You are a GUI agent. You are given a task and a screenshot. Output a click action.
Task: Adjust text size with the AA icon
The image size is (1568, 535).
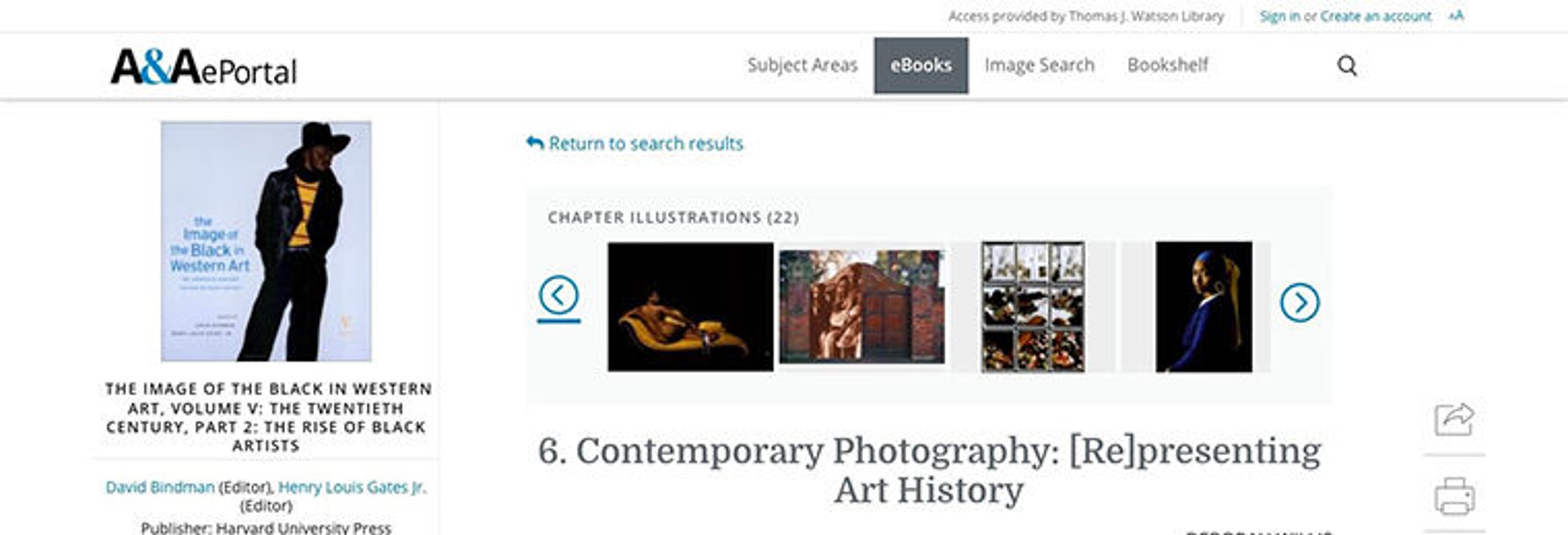point(1456,16)
